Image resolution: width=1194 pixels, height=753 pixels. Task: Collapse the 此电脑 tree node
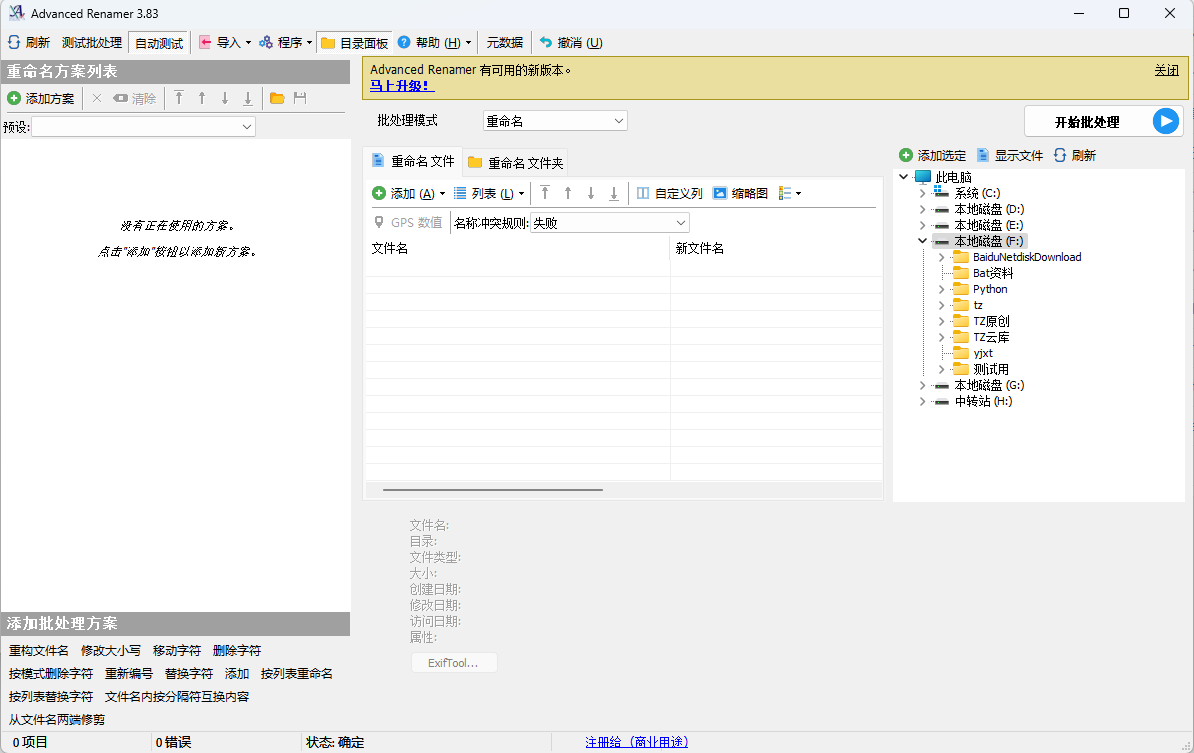pyautogui.click(x=904, y=177)
